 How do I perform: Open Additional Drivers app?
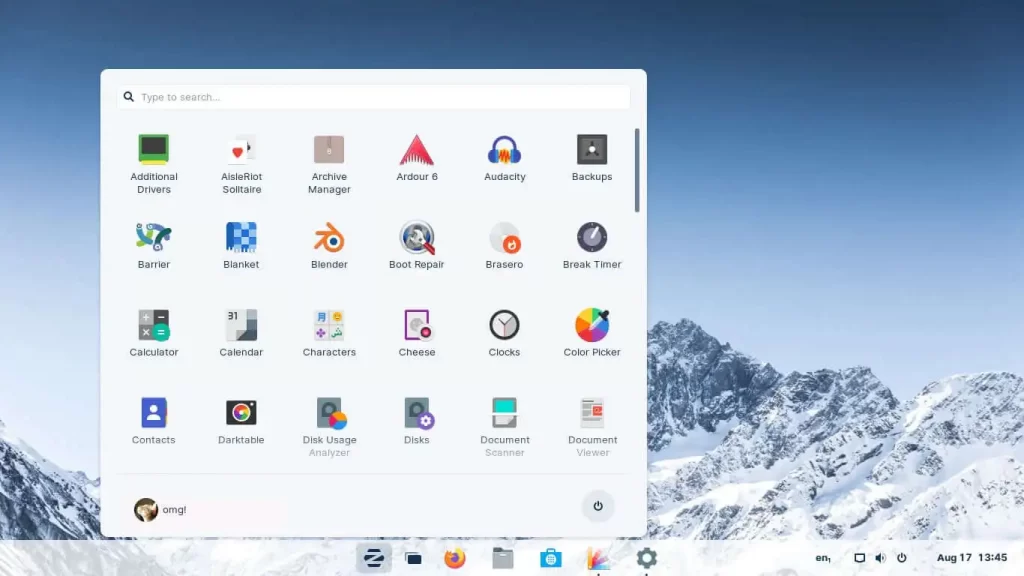coord(153,164)
